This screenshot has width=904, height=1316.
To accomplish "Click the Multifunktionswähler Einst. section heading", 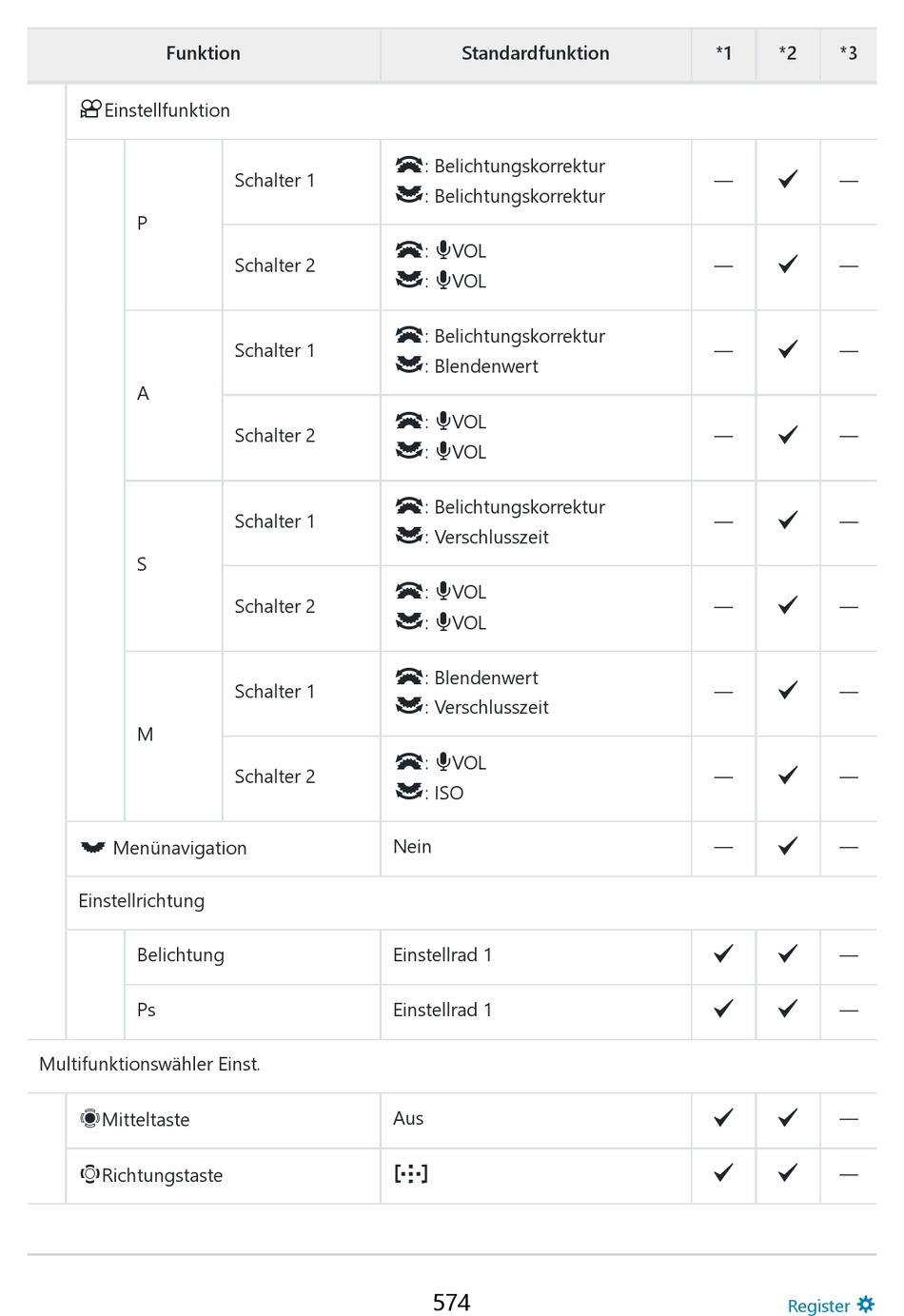I will click(x=149, y=1064).
